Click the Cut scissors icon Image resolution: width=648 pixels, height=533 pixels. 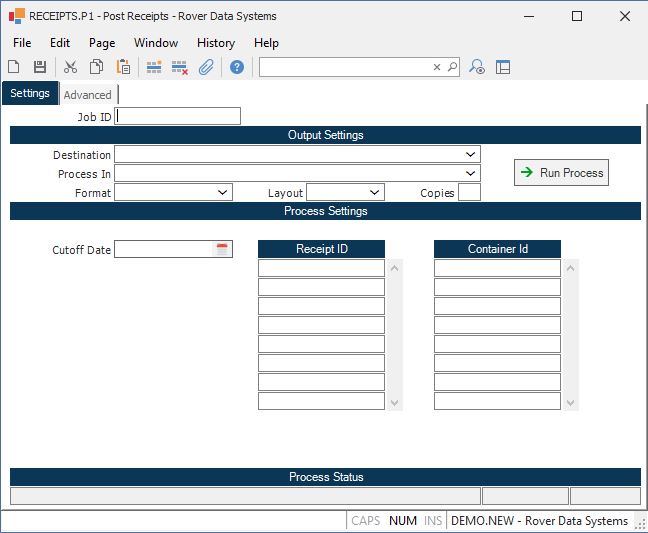70,67
